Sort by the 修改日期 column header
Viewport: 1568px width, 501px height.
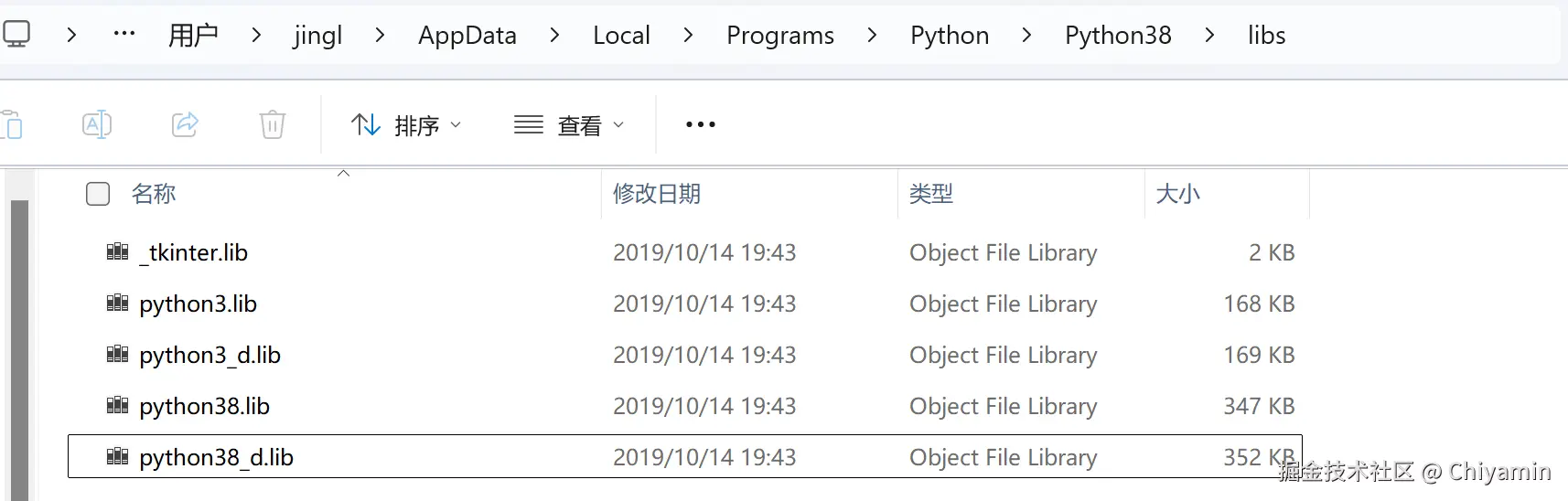pyautogui.click(x=657, y=194)
